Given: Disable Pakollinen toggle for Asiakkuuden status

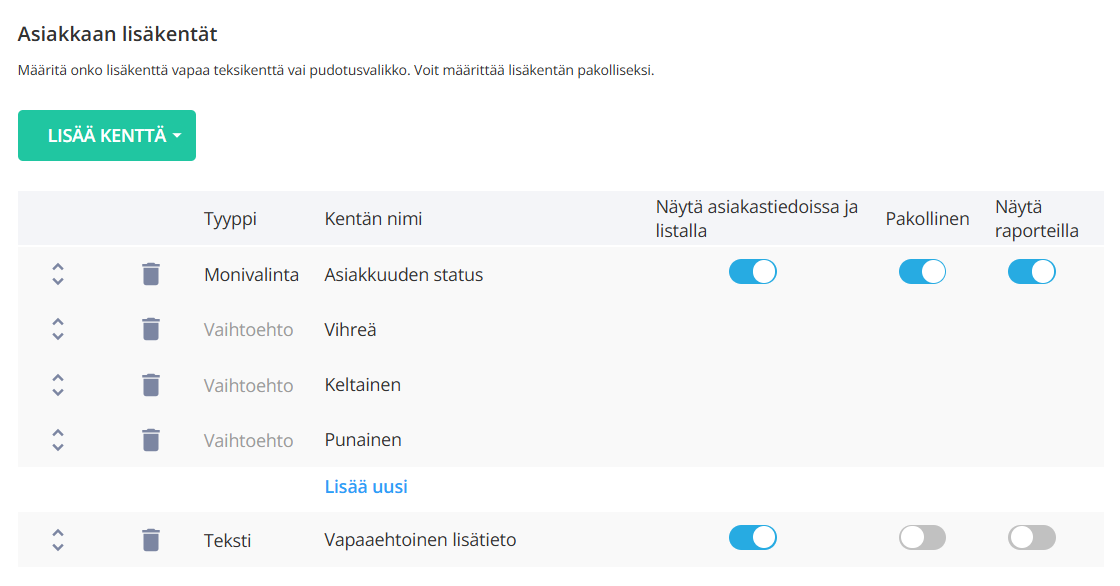Looking at the screenshot, I should click(922, 272).
